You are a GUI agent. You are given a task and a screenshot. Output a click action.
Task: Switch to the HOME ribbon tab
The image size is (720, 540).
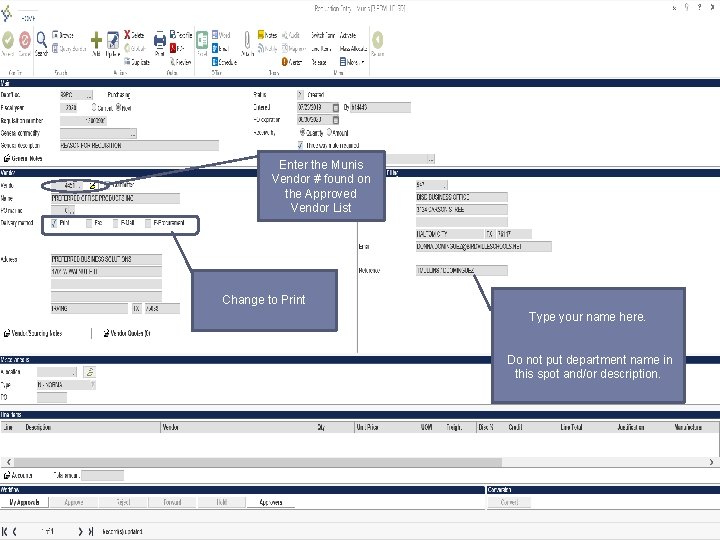[28, 18]
